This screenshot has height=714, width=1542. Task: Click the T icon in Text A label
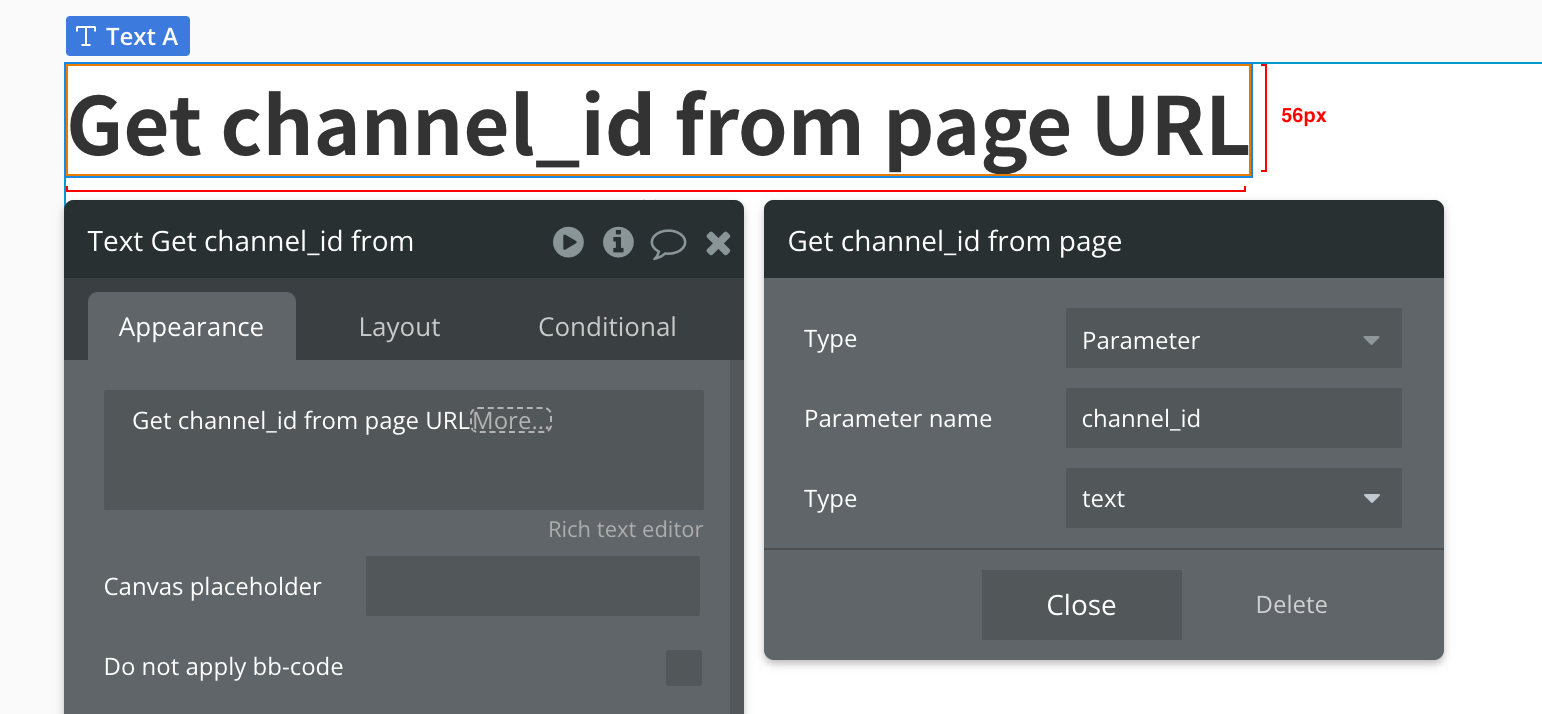pyautogui.click(x=87, y=37)
